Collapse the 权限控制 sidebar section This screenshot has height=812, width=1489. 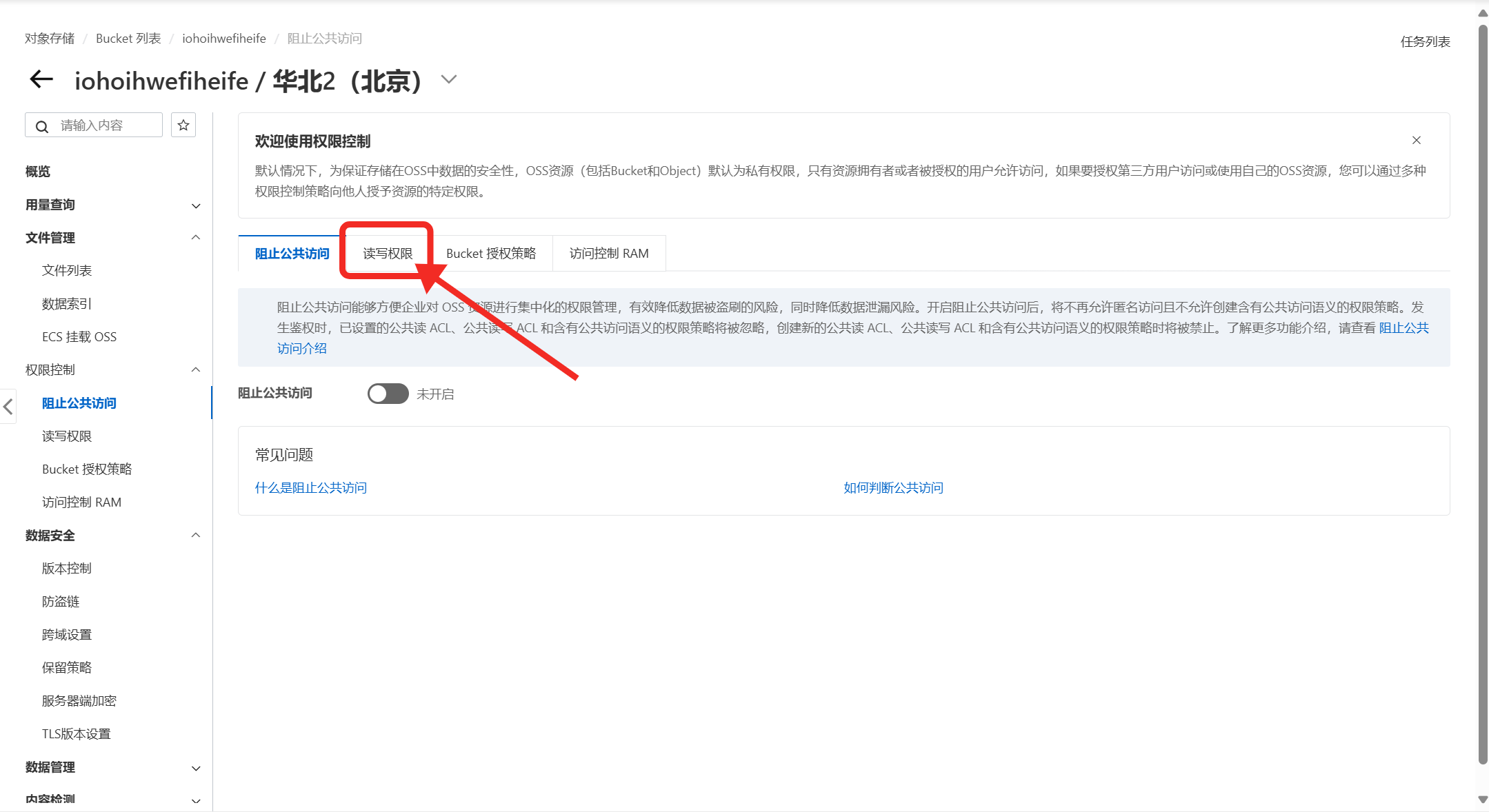pyautogui.click(x=196, y=370)
